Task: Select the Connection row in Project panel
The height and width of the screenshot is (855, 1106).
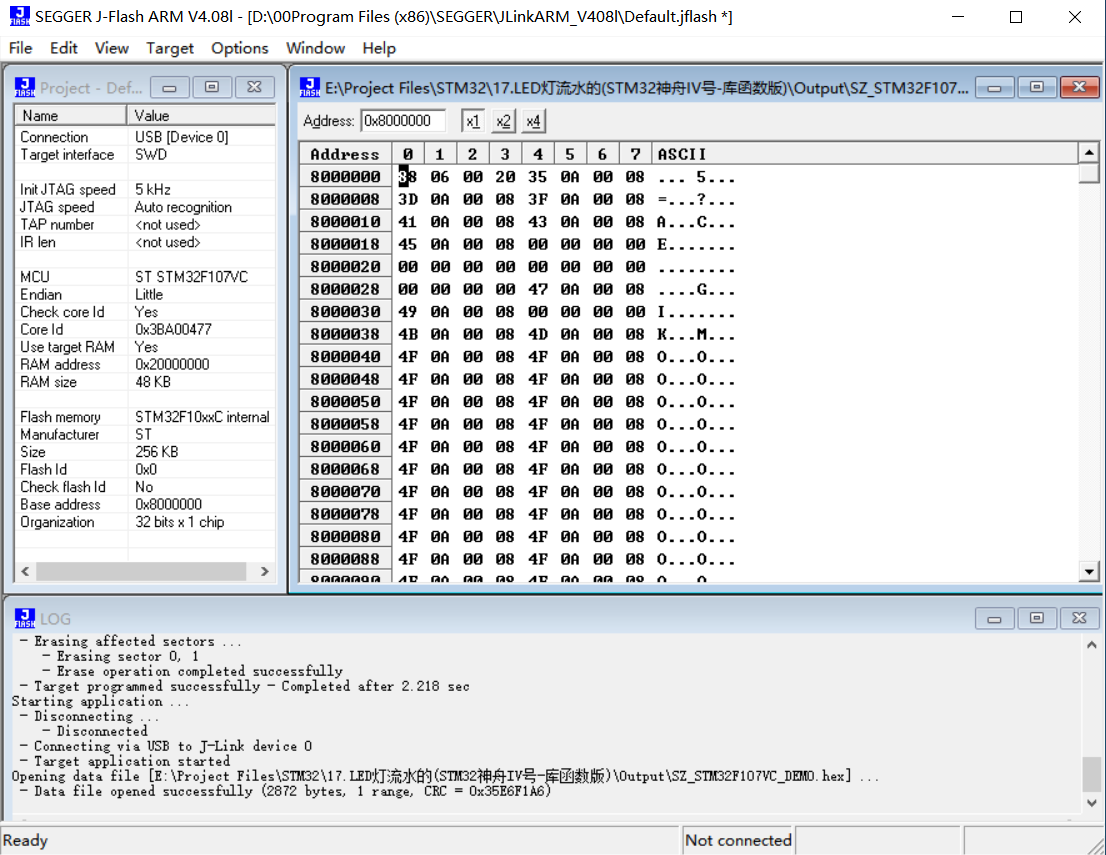Action: (x=145, y=137)
